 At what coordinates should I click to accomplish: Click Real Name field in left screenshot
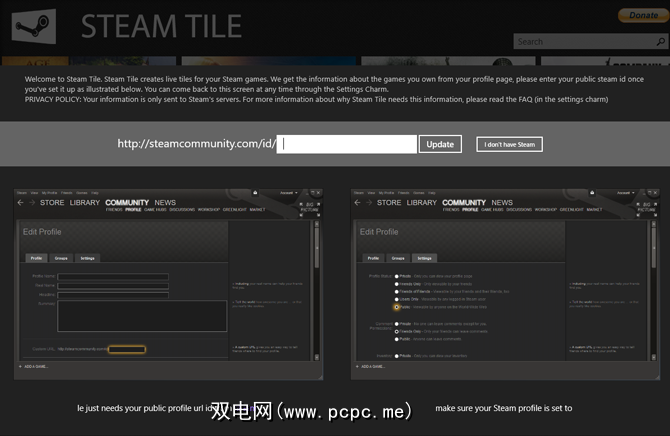click(x=113, y=286)
